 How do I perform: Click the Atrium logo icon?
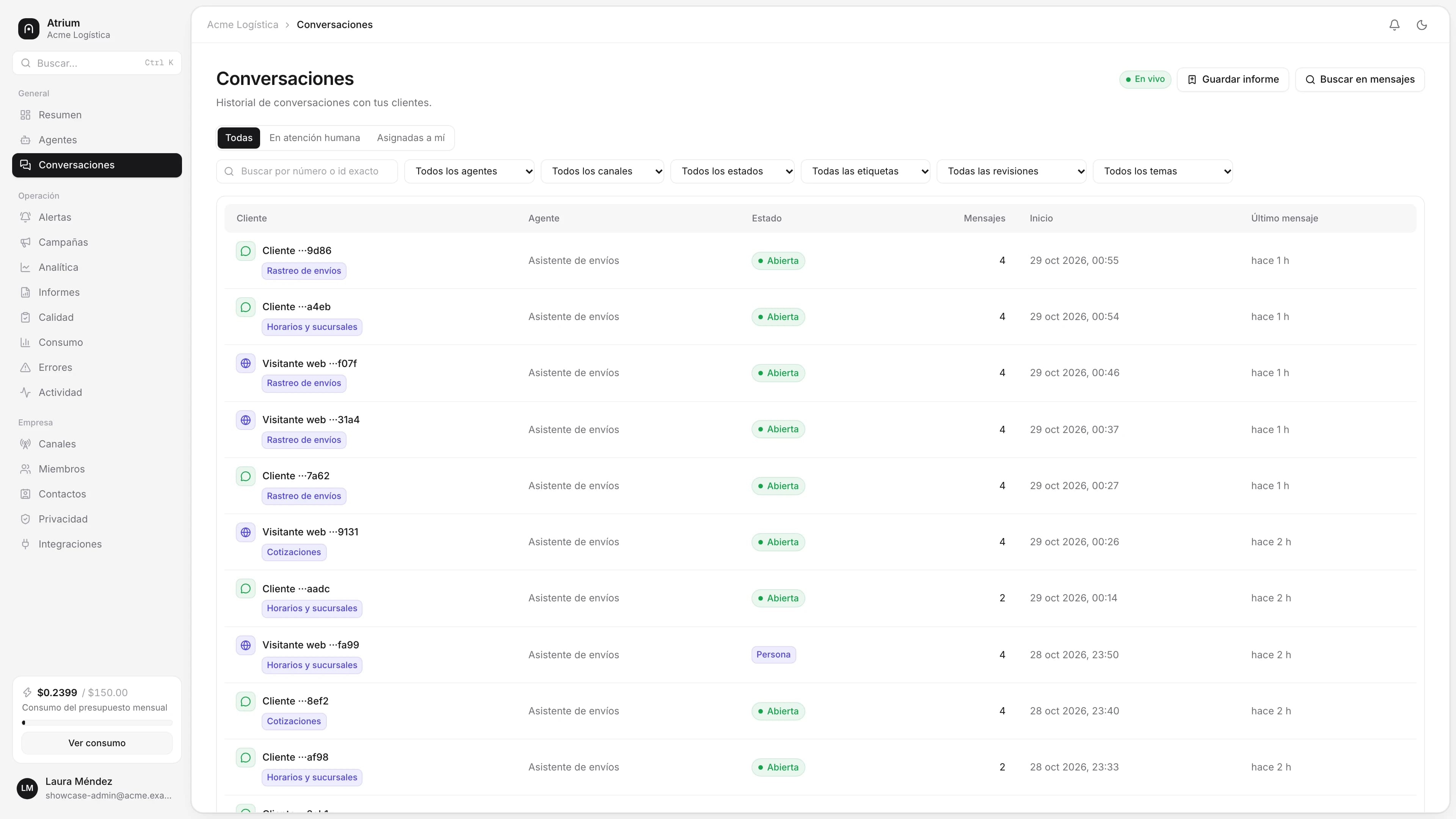click(29, 29)
